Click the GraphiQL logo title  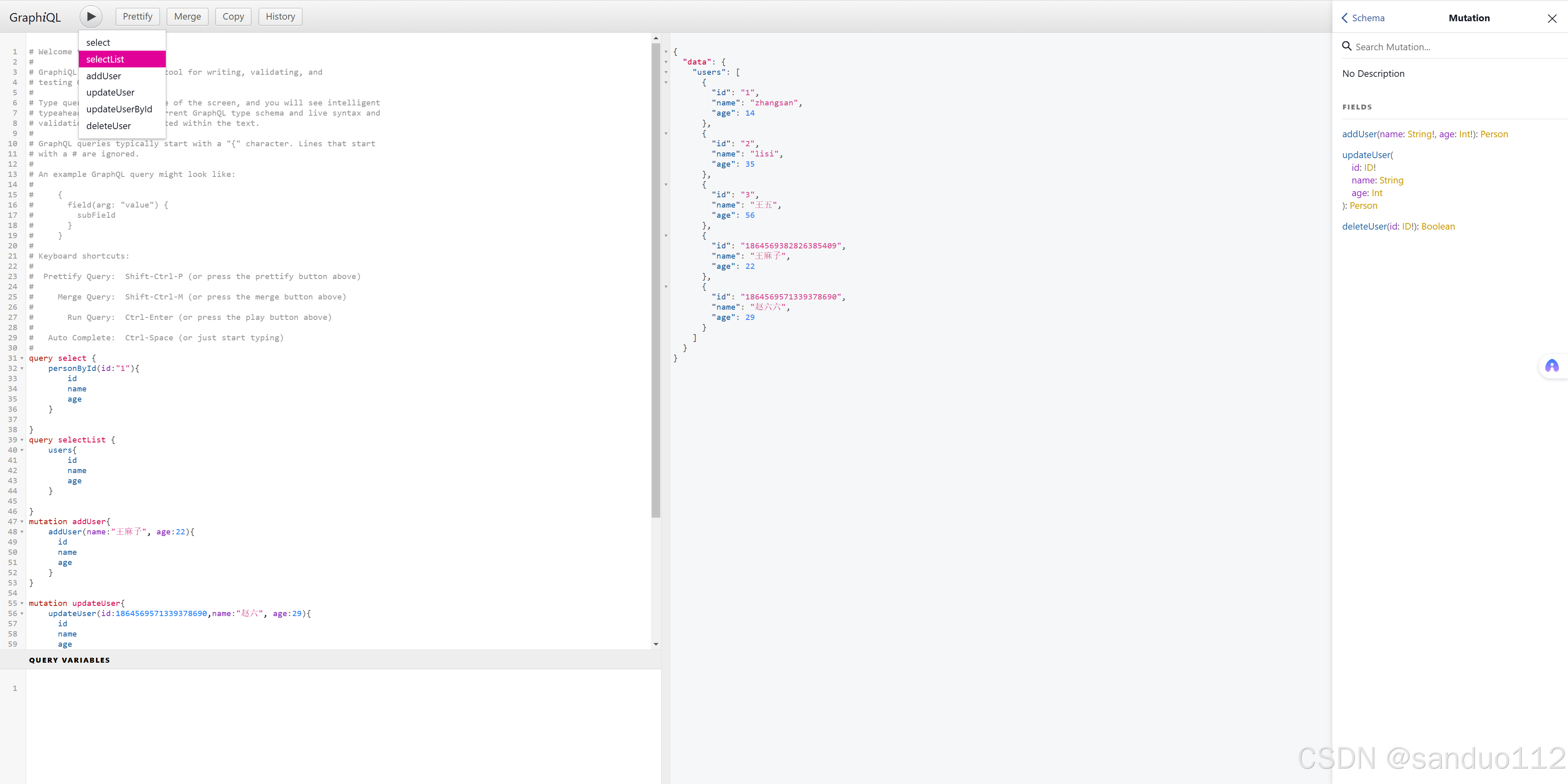[x=35, y=17]
